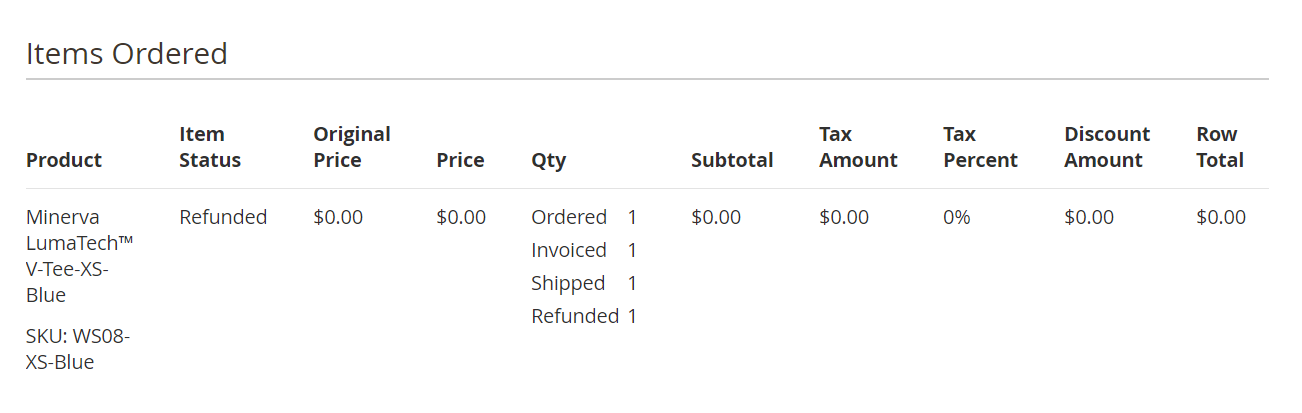The height and width of the screenshot is (413, 1302).
Task: Click the Item Status column header
Action: (210, 147)
